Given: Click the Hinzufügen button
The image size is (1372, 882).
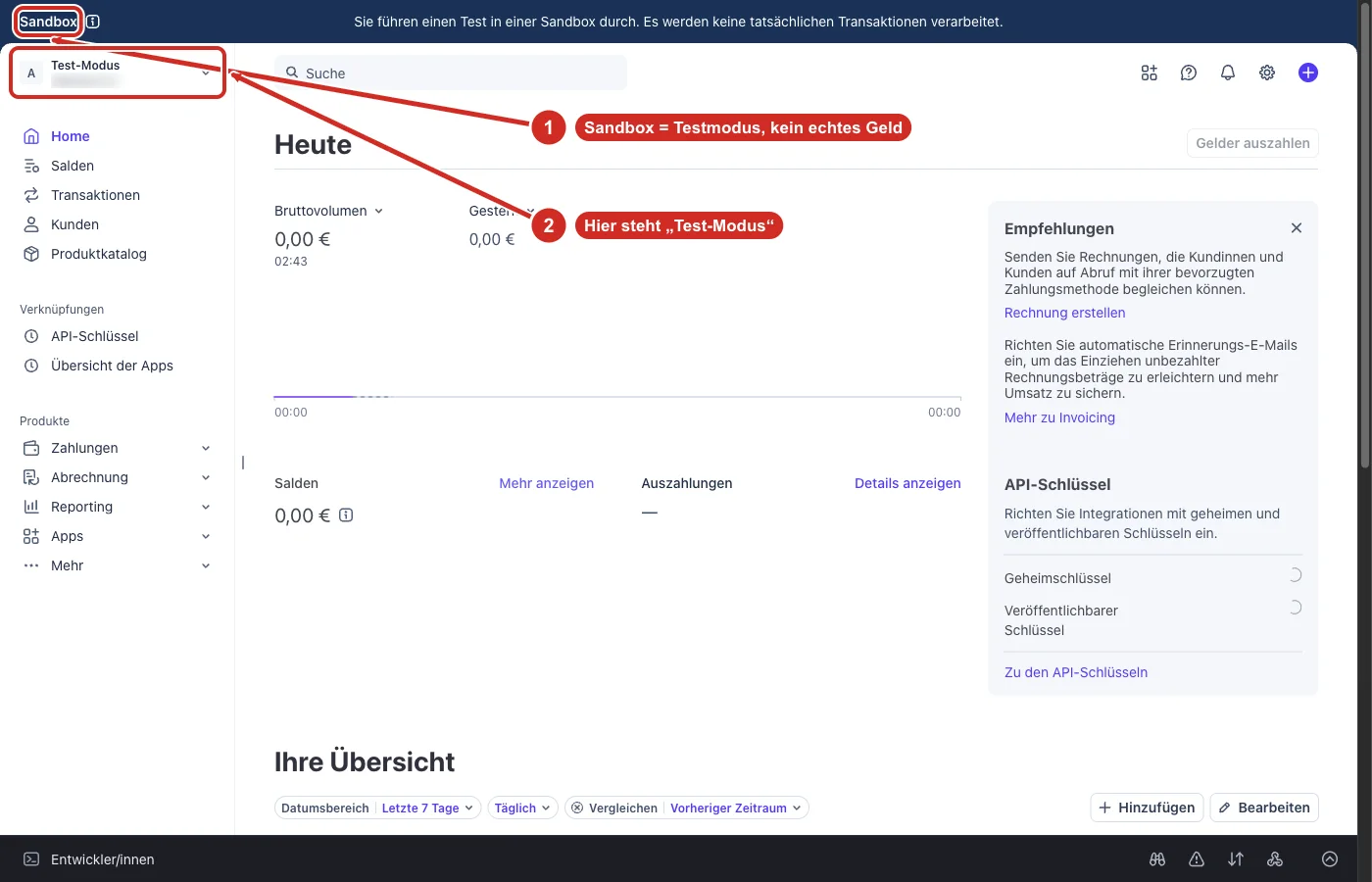Looking at the screenshot, I should (1148, 808).
